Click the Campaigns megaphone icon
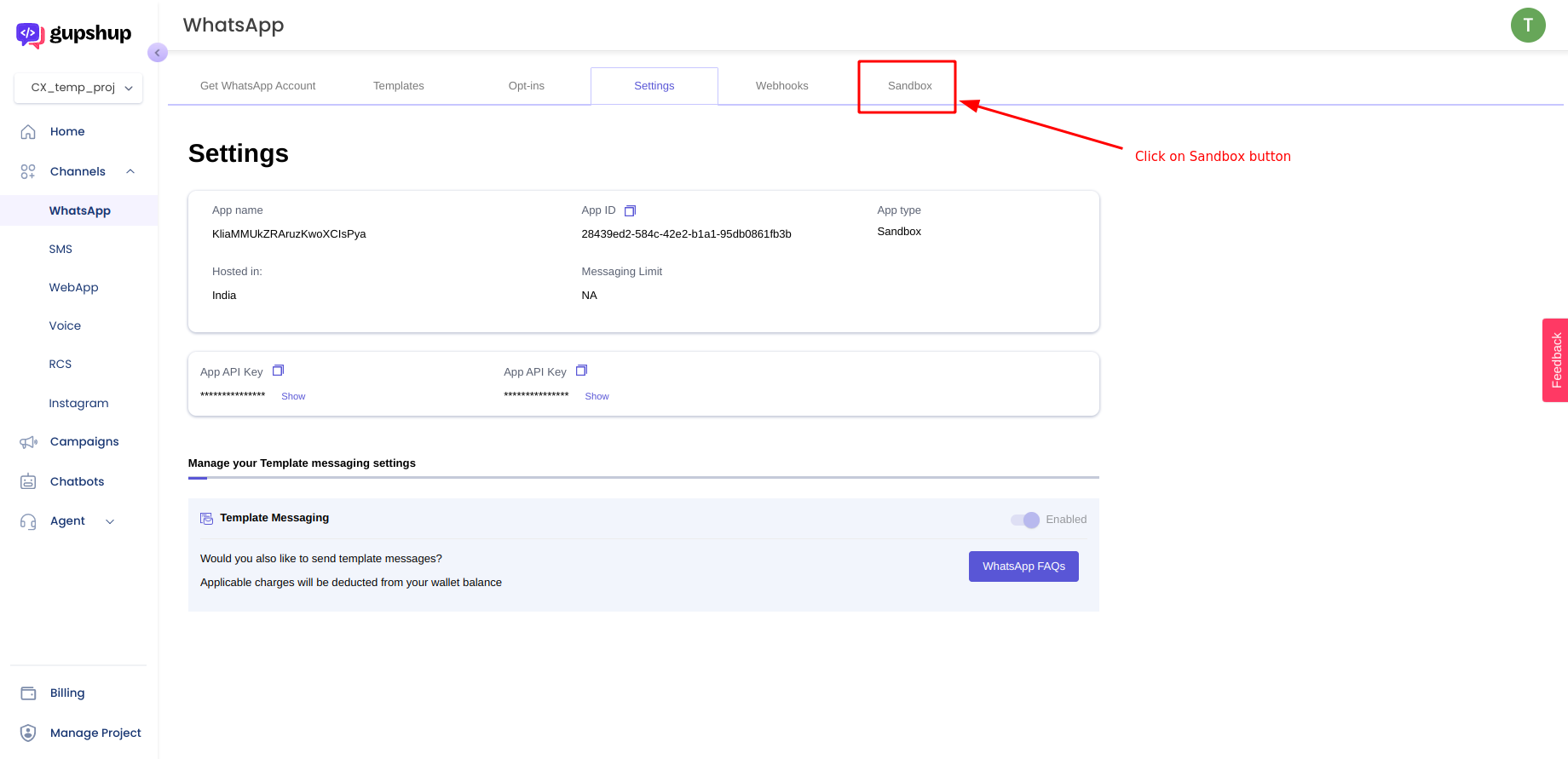 28,442
